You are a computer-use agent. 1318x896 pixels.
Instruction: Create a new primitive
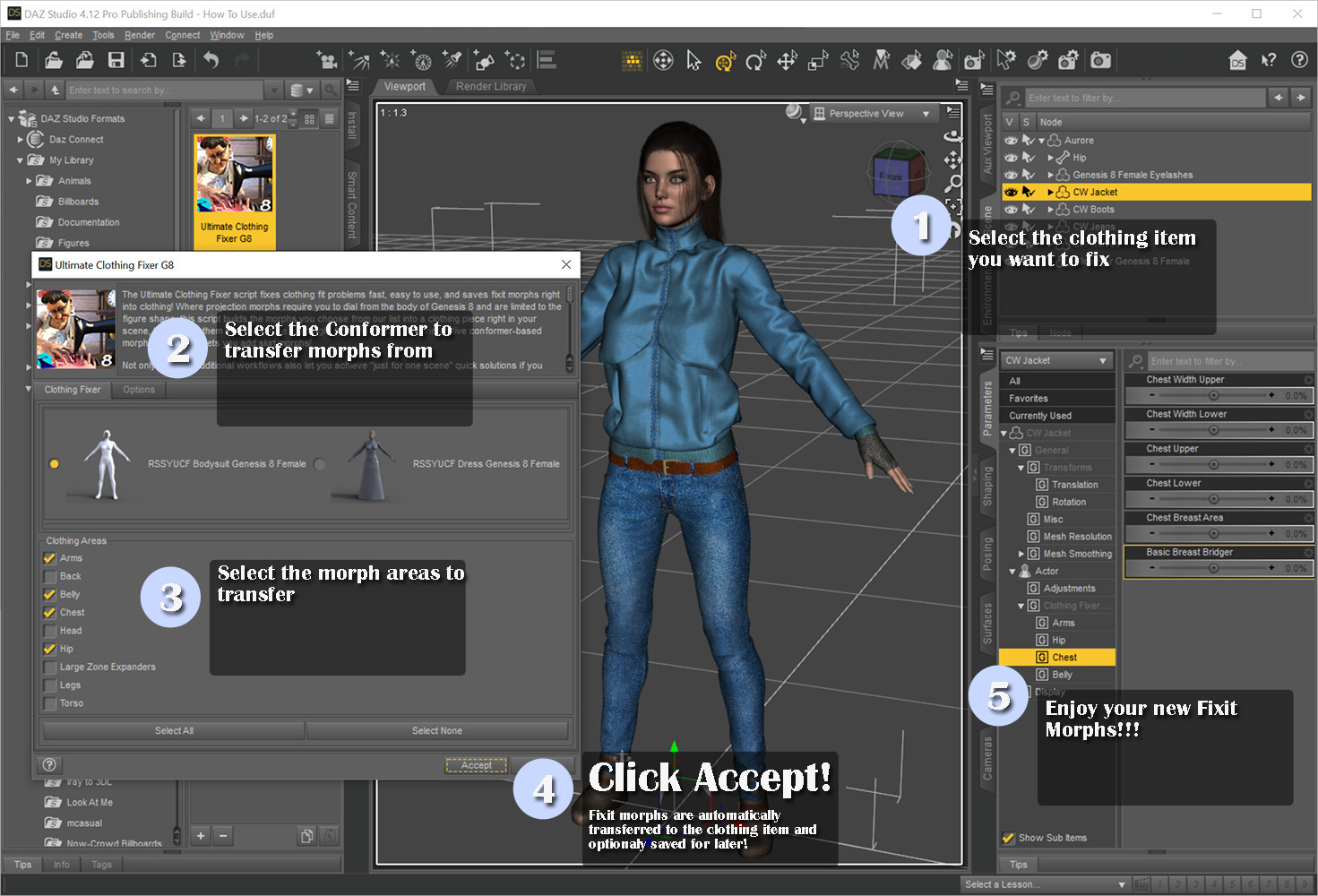484,60
